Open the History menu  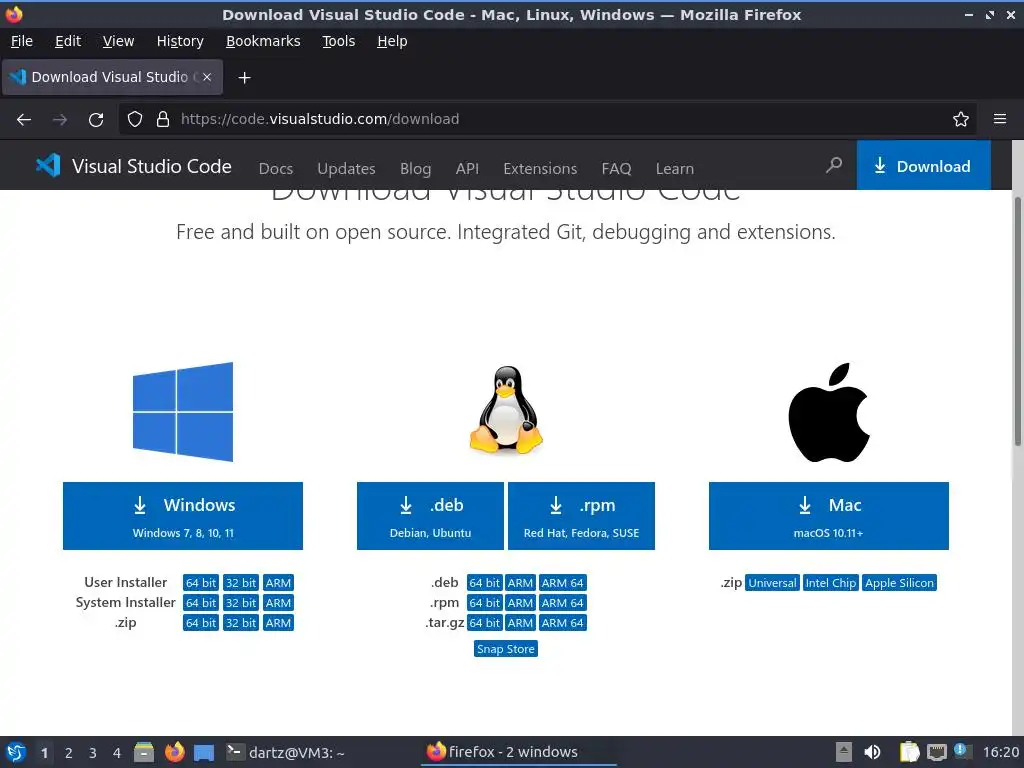180,41
